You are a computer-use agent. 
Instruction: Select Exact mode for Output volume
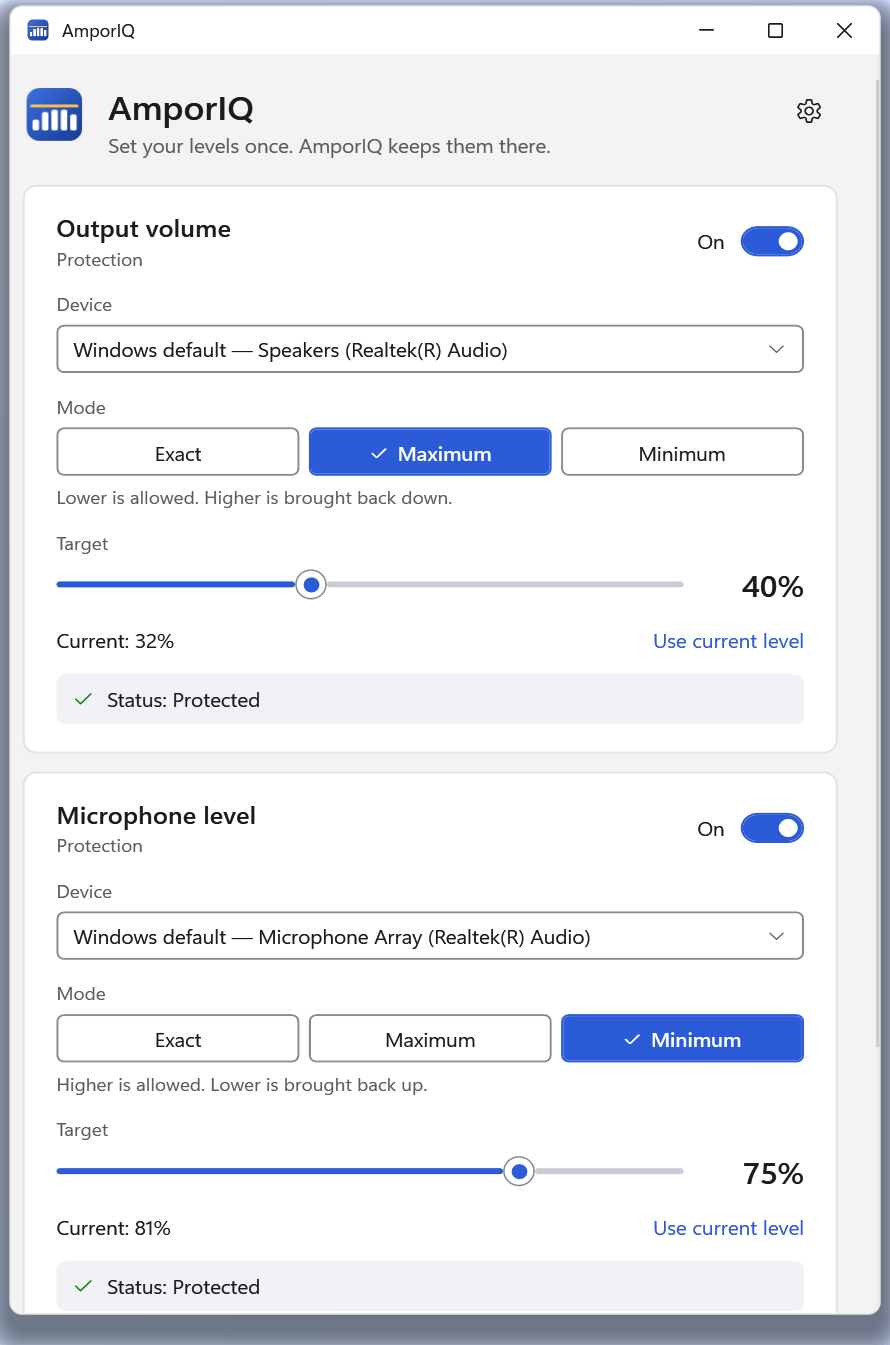[178, 452]
